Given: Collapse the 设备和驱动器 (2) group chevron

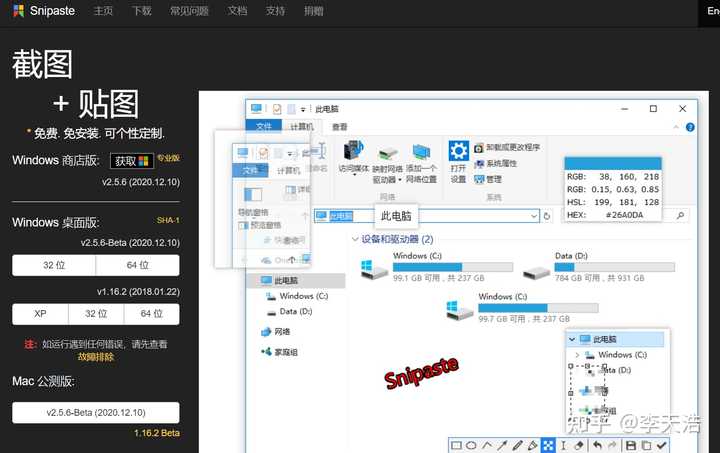Looking at the screenshot, I should [x=355, y=239].
